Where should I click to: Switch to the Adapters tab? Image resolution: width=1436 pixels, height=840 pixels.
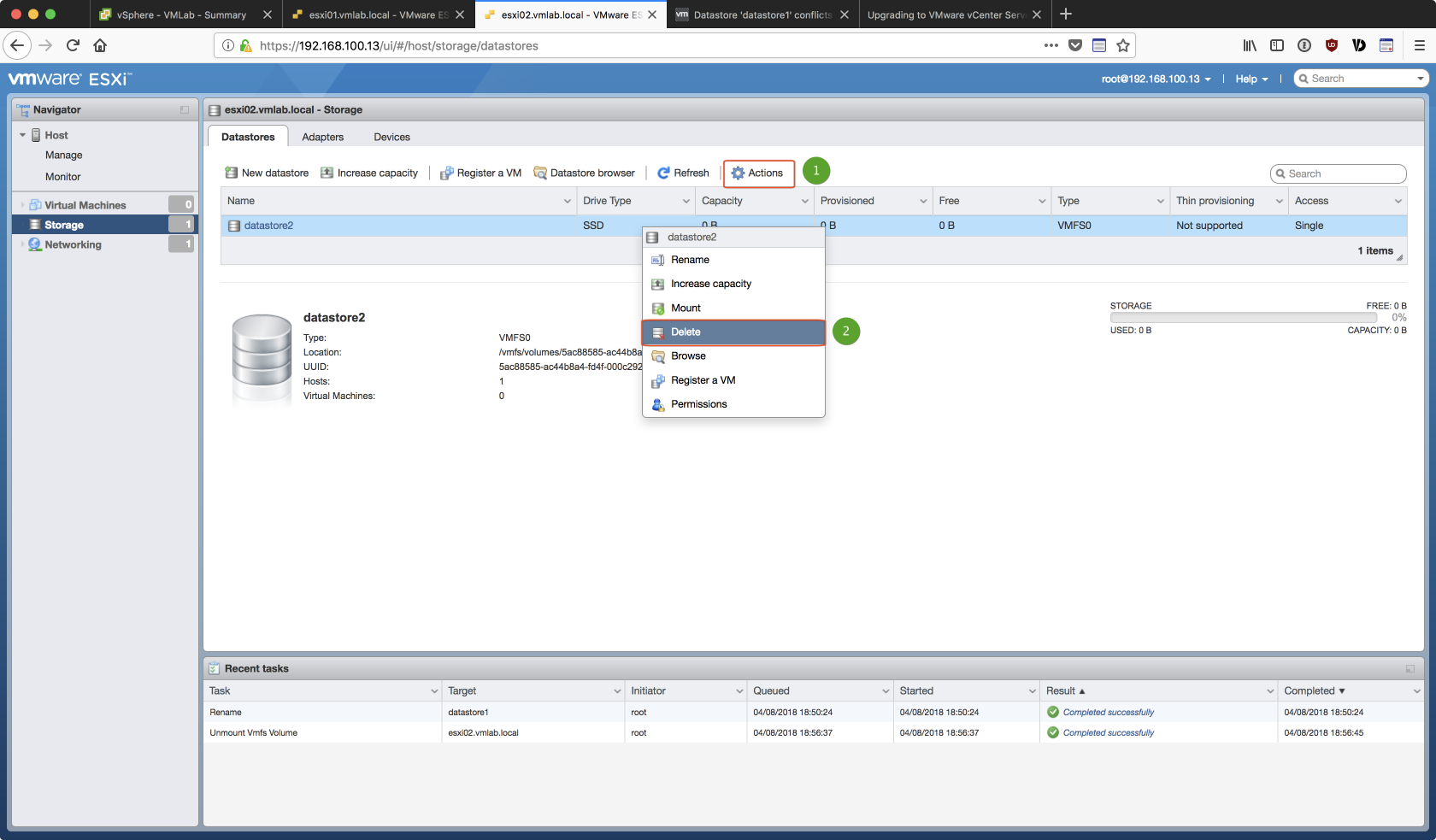(322, 137)
